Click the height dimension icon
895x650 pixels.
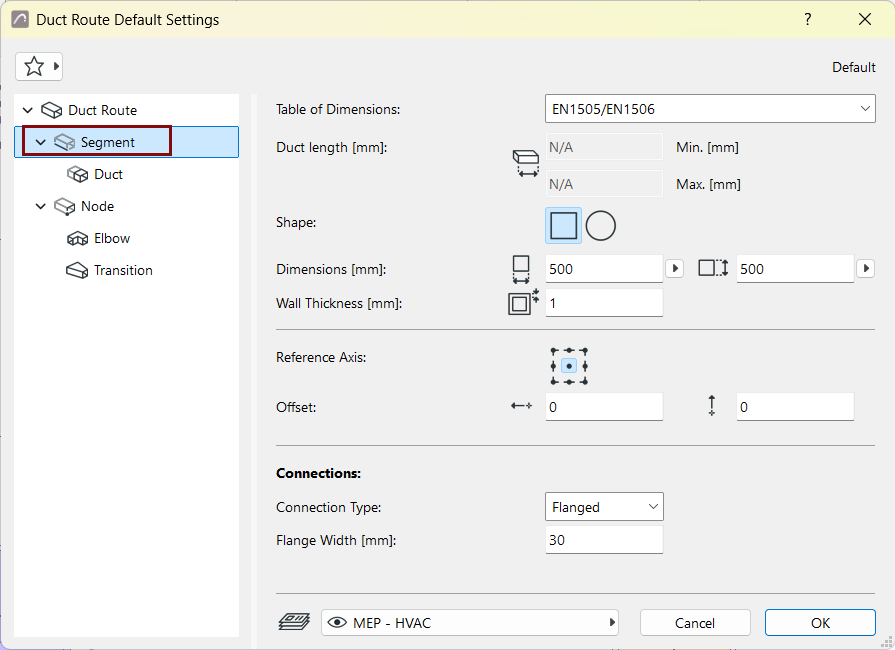[713, 268]
